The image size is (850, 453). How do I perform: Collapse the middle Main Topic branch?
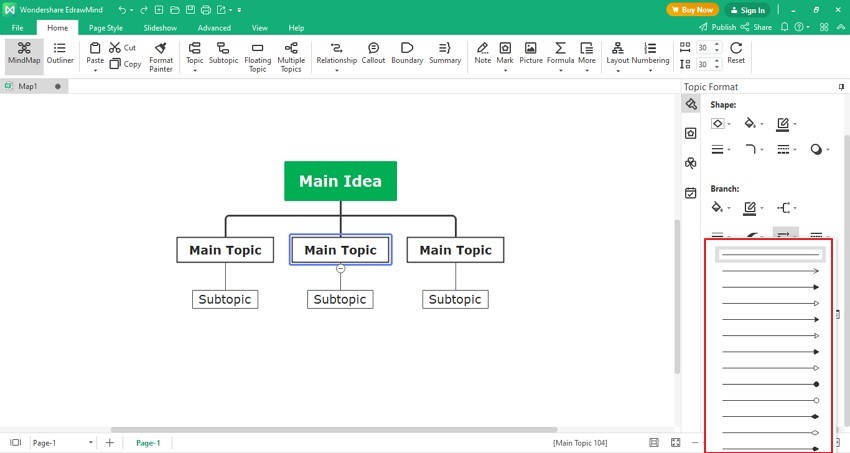click(x=340, y=268)
